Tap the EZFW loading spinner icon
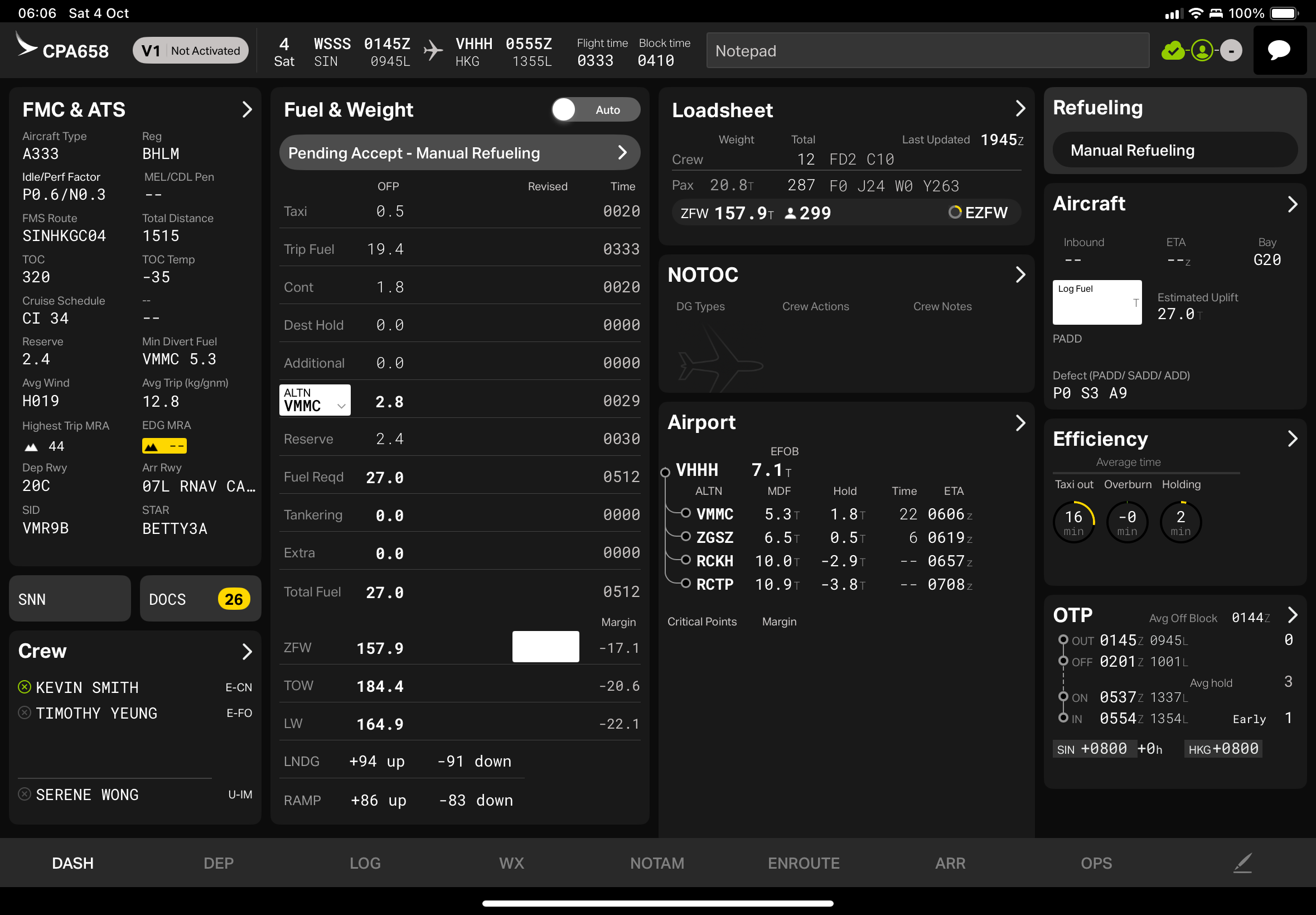This screenshot has height=915, width=1316. (x=955, y=212)
